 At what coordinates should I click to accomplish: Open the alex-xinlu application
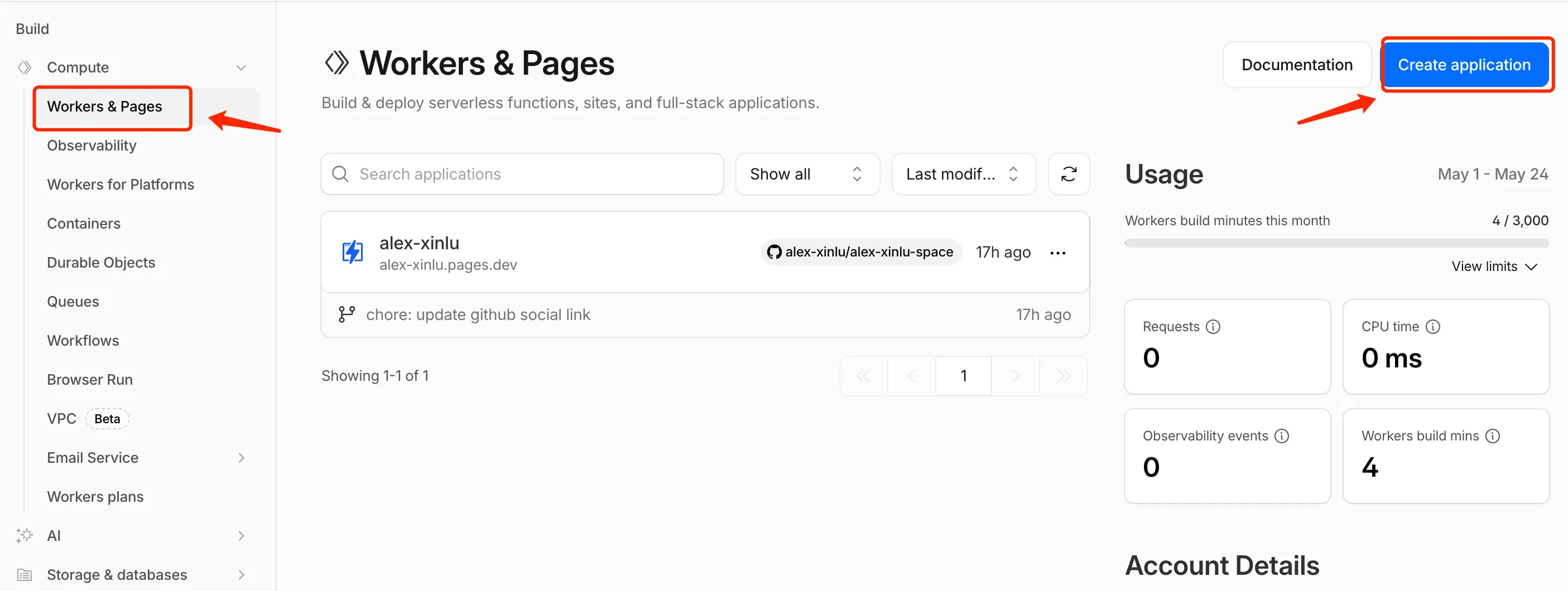[419, 243]
